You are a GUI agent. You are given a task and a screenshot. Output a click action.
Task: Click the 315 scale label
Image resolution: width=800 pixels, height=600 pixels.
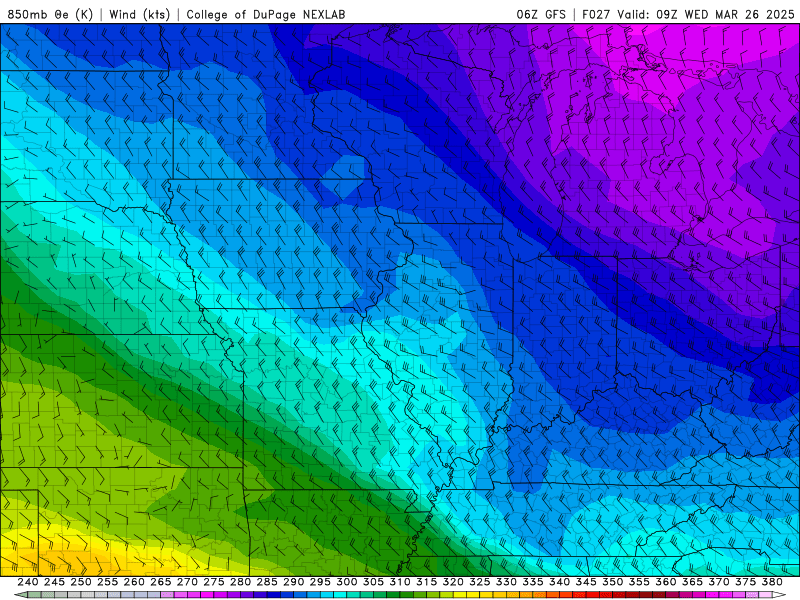click(426, 582)
